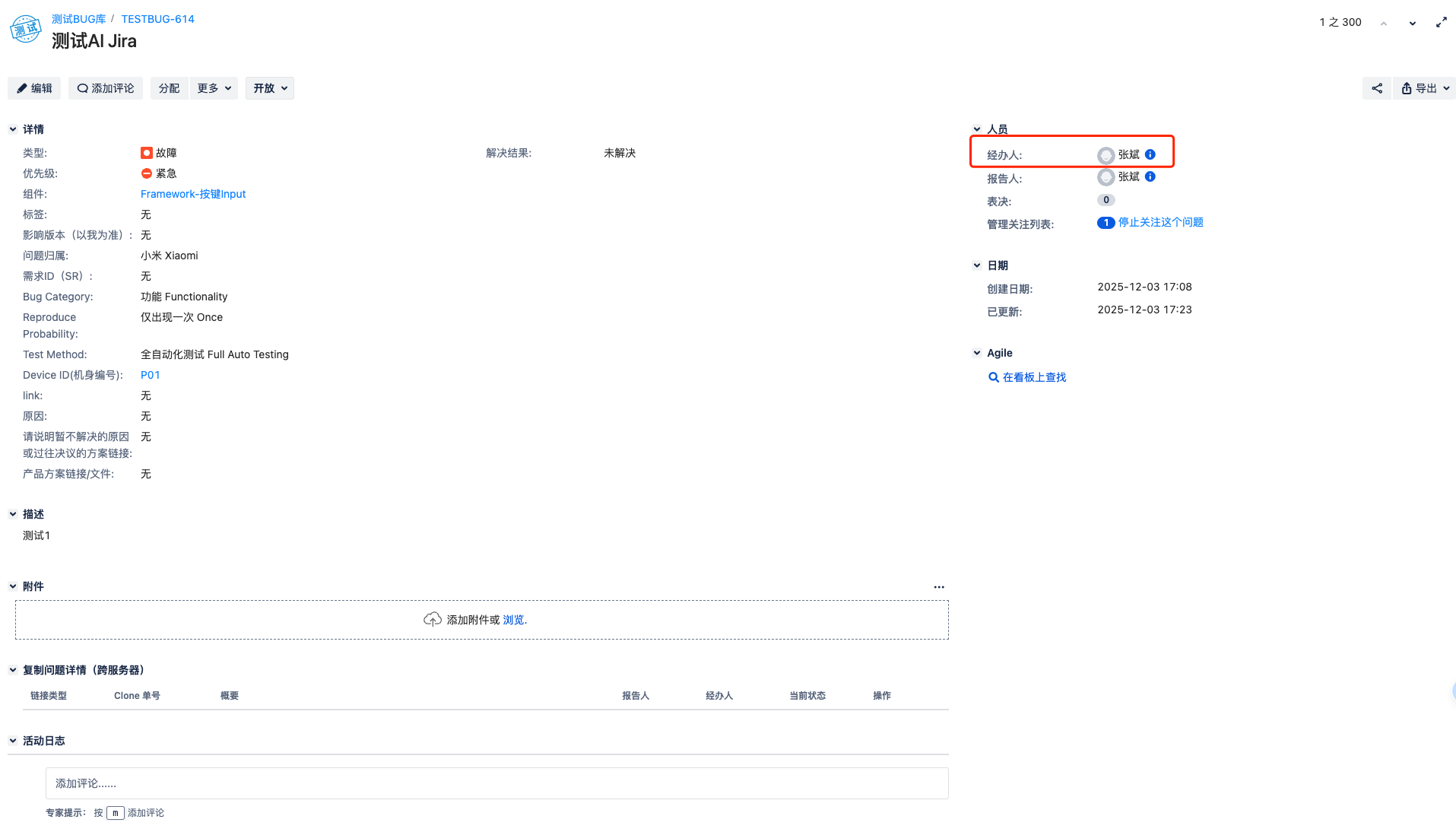Click the 概要 column header

[x=230, y=696]
